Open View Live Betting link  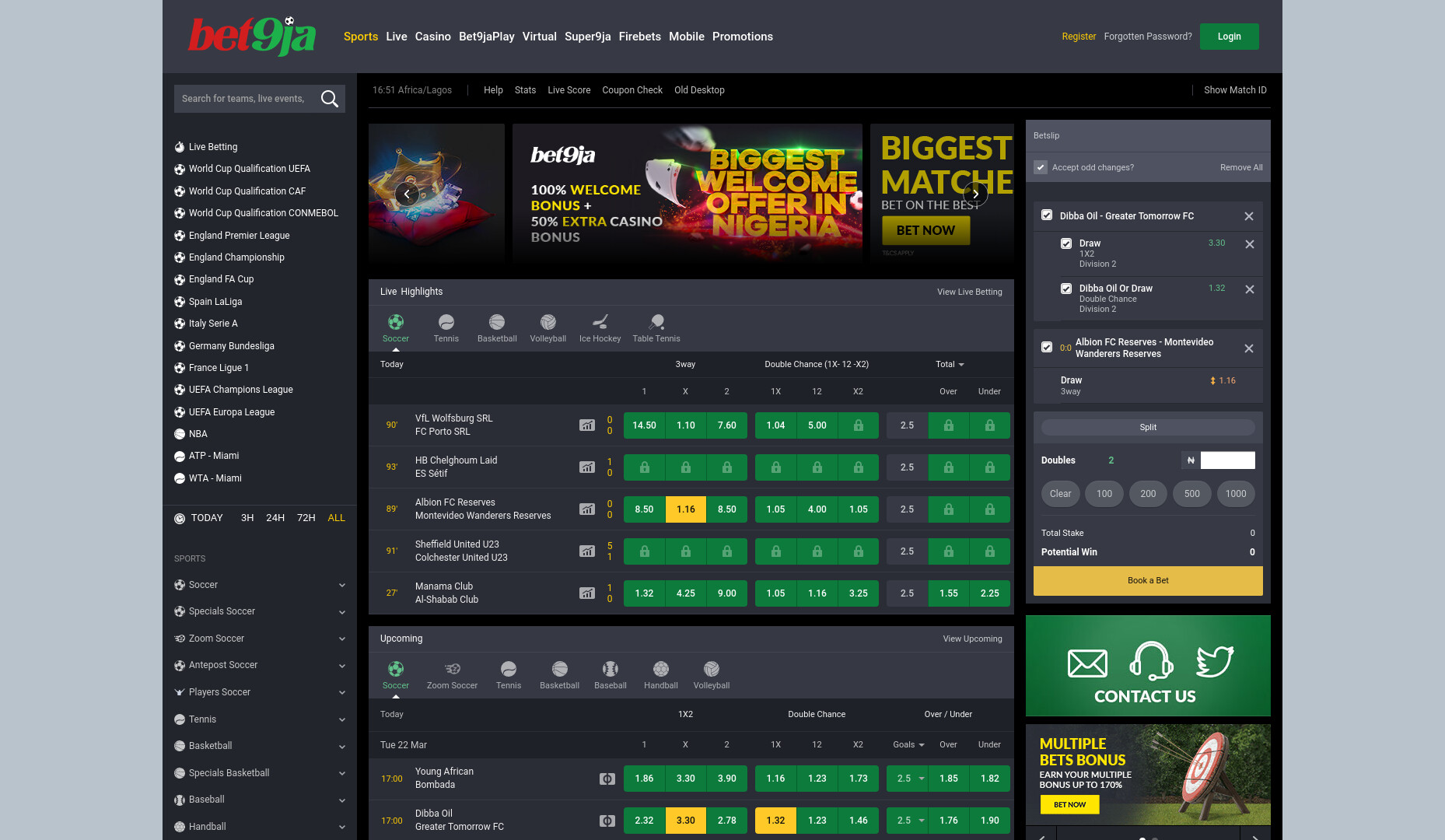[969, 292]
